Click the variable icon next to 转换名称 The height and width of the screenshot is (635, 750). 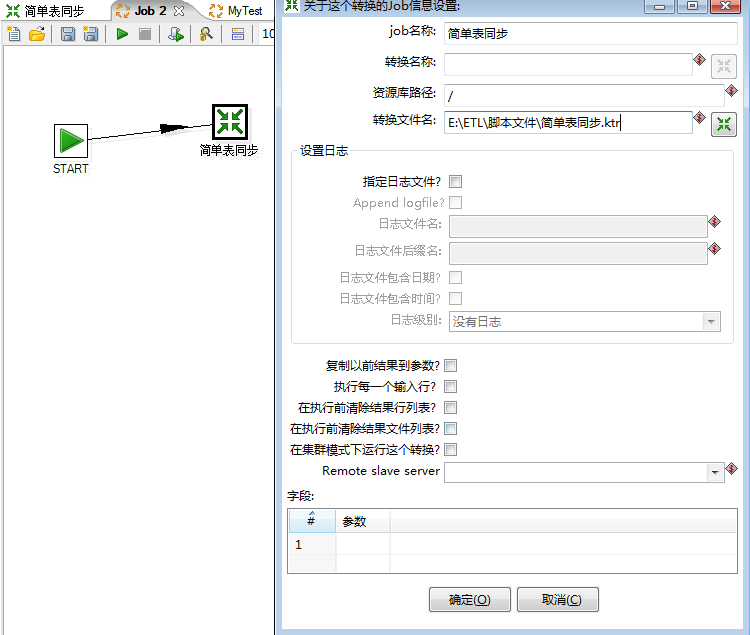pos(699,59)
